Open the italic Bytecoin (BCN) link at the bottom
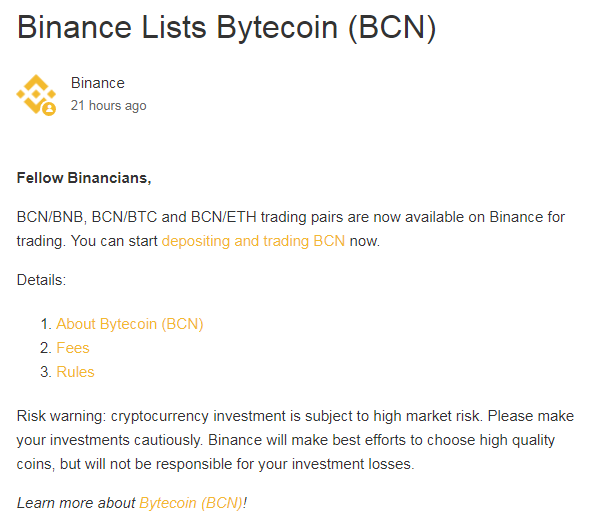 pyautogui.click(x=191, y=503)
